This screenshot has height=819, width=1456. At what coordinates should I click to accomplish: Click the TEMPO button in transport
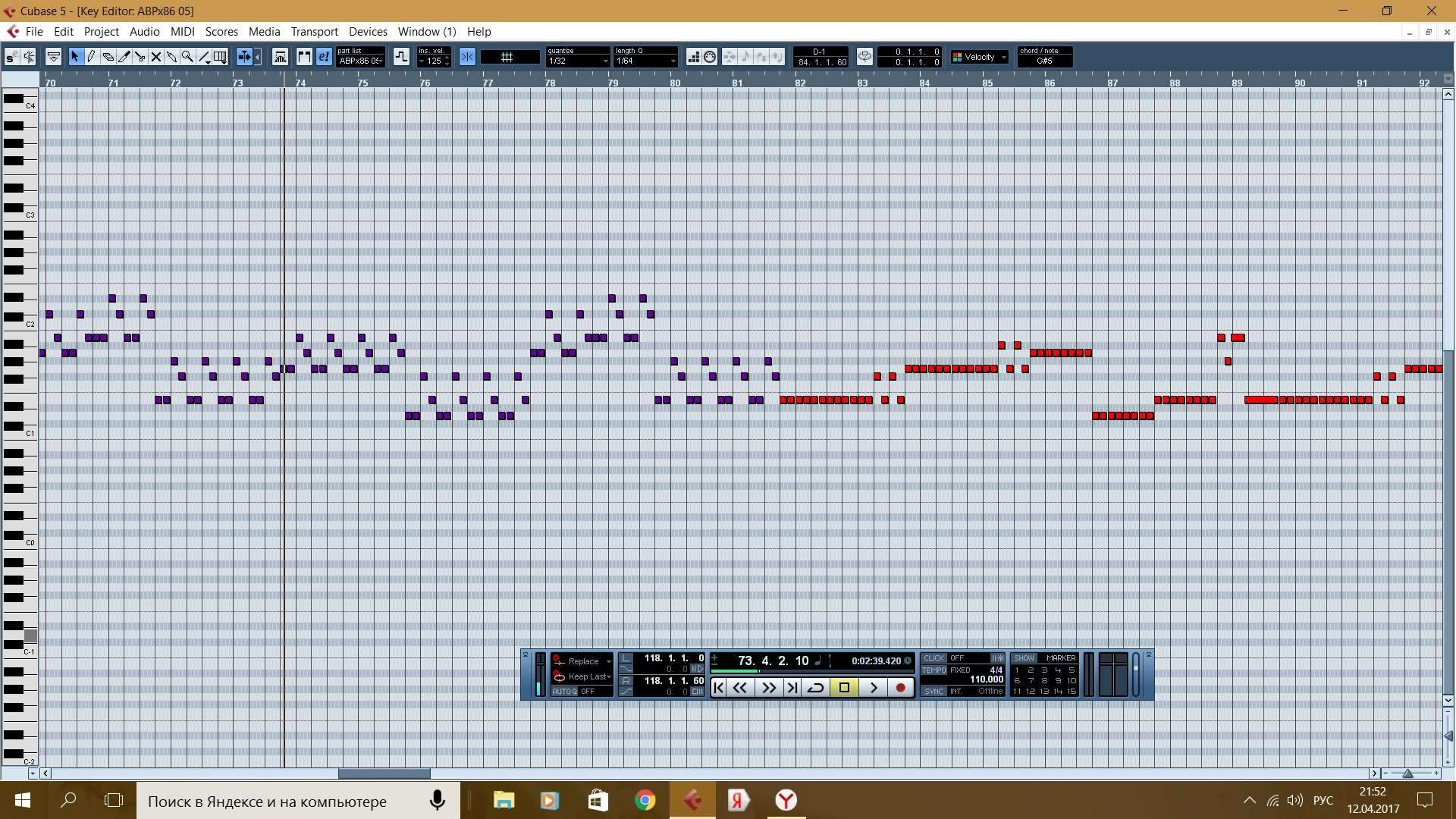click(934, 670)
